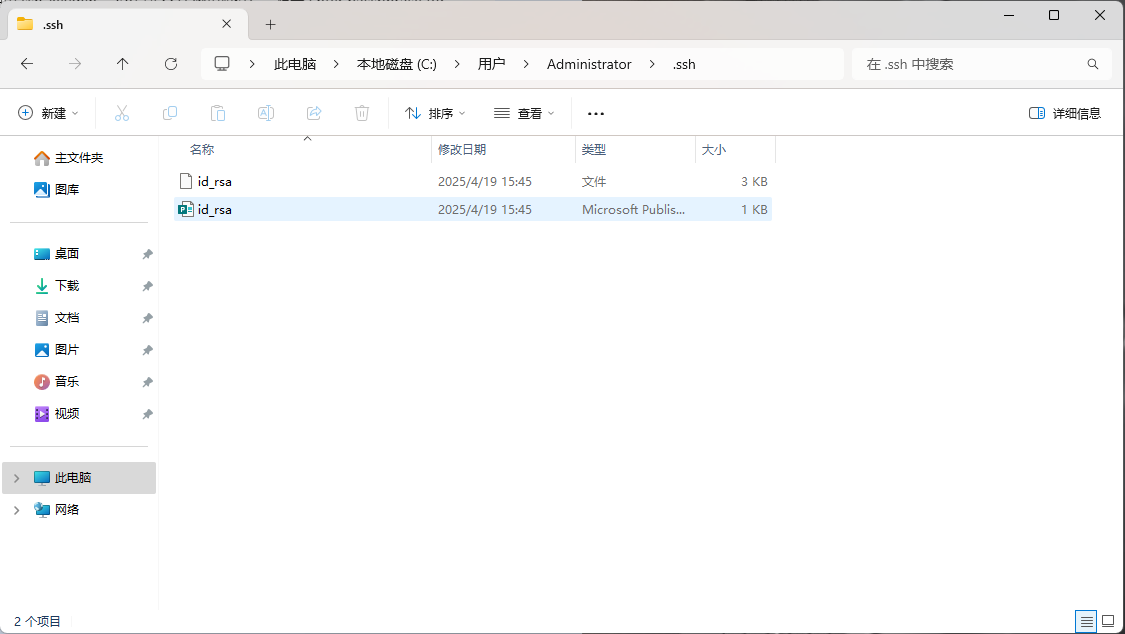Expand chevron after 本地磁盘 (C:) in address bar
The height and width of the screenshot is (634, 1125).
coord(457,64)
